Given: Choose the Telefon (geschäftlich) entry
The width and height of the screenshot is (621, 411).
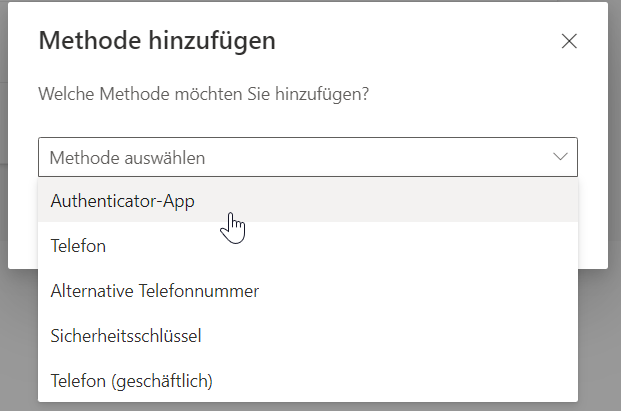Looking at the screenshot, I should coord(131,380).
